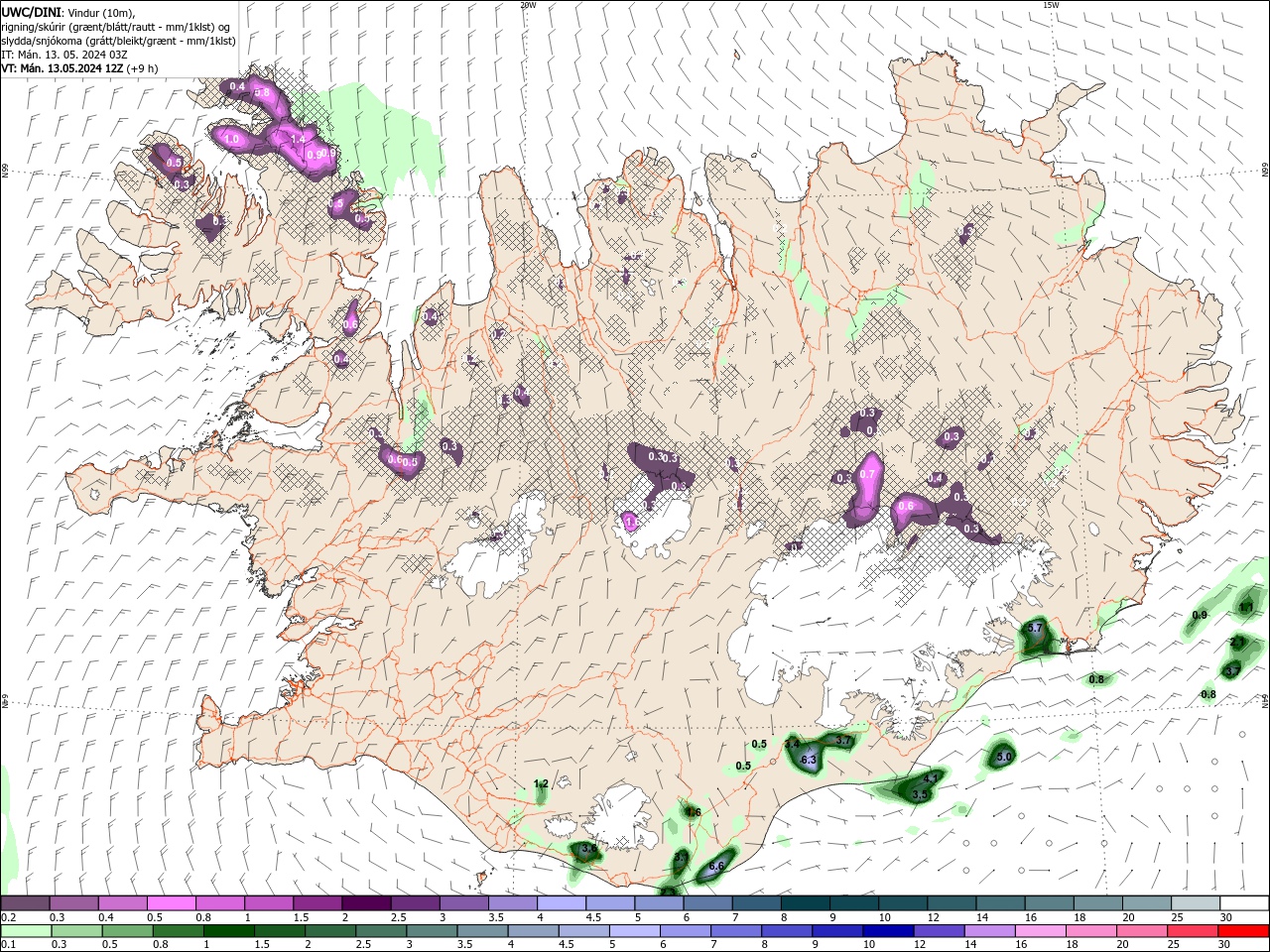Pick the white swatch labeled 30 in snow legend
Screen dimensions: 1270x952
[x=1244, y=903]
